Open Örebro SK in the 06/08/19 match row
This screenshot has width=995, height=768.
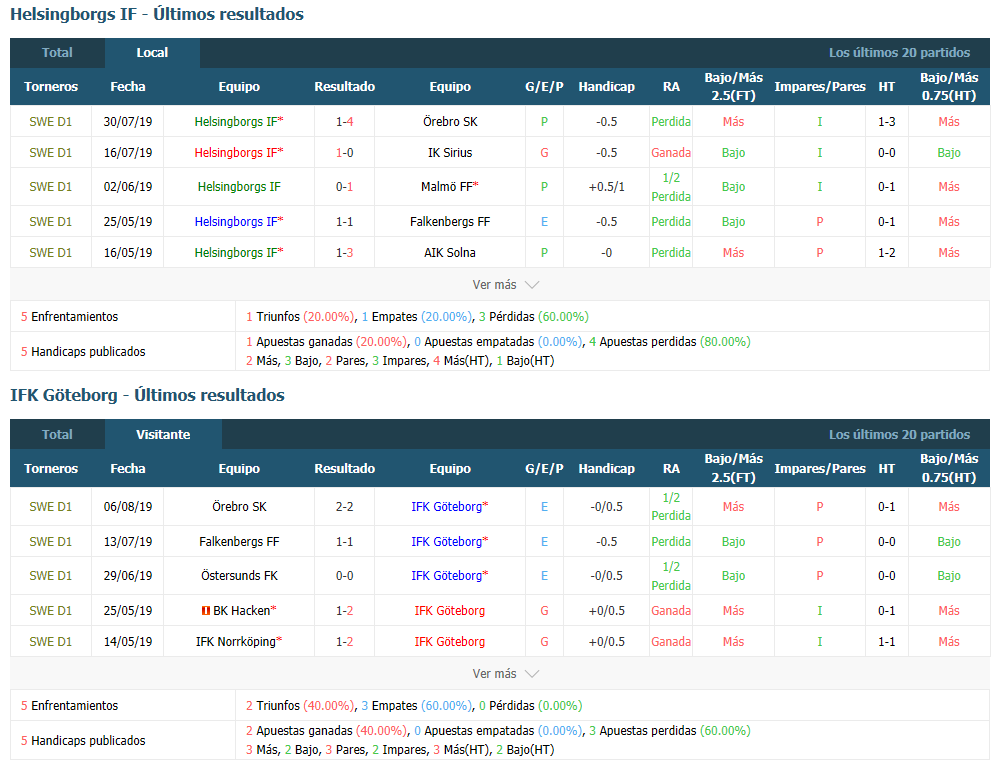[239, 506]
